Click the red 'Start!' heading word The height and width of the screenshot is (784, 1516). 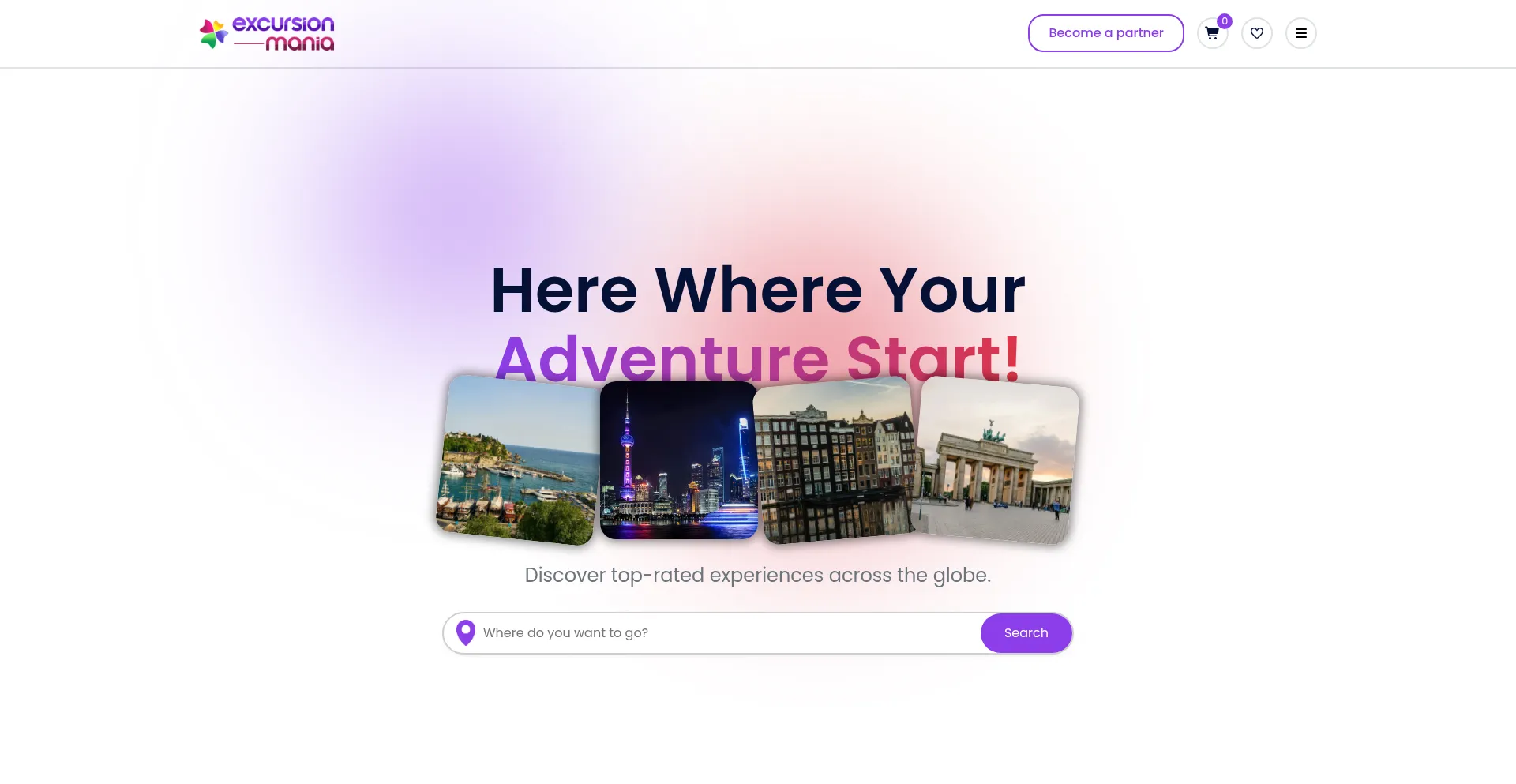[933, 358]
